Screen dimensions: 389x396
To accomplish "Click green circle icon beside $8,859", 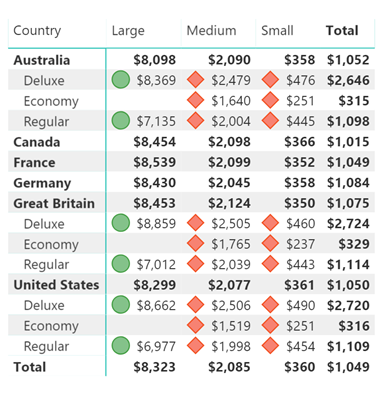I will [120, 223].
